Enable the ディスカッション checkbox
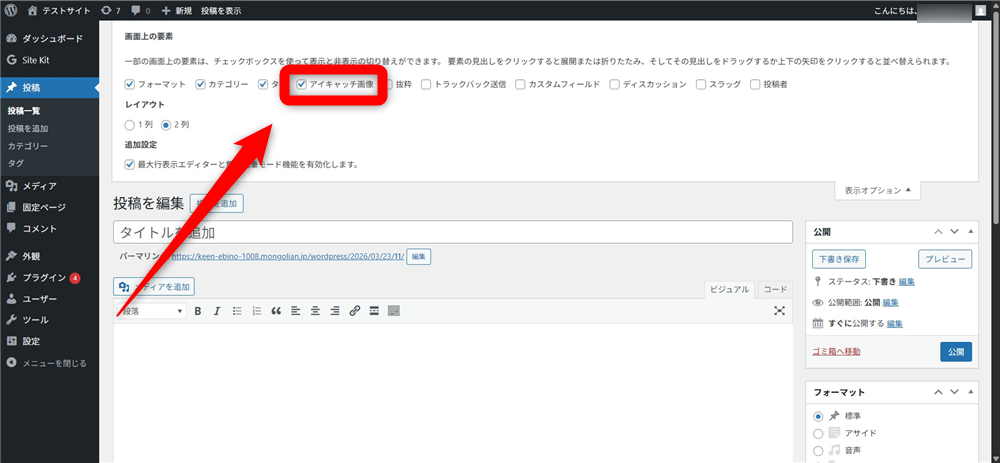 [x=615, y=84]
